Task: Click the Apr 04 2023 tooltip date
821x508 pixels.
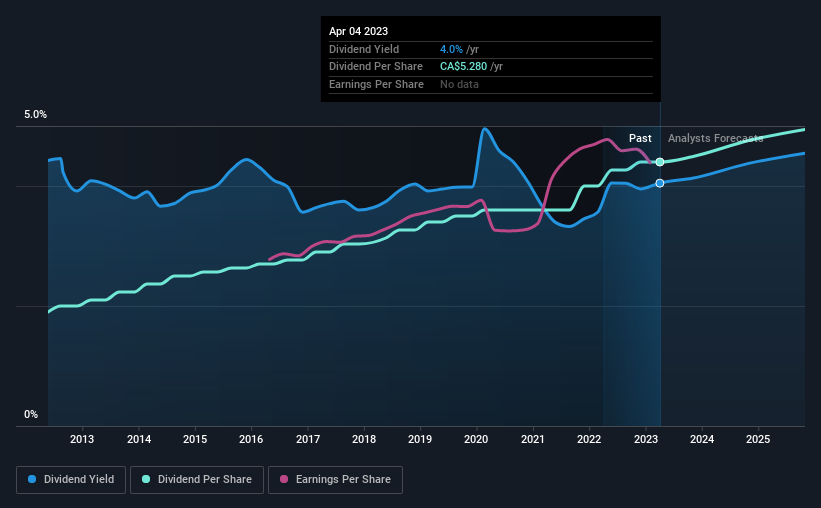Action: 358,31
